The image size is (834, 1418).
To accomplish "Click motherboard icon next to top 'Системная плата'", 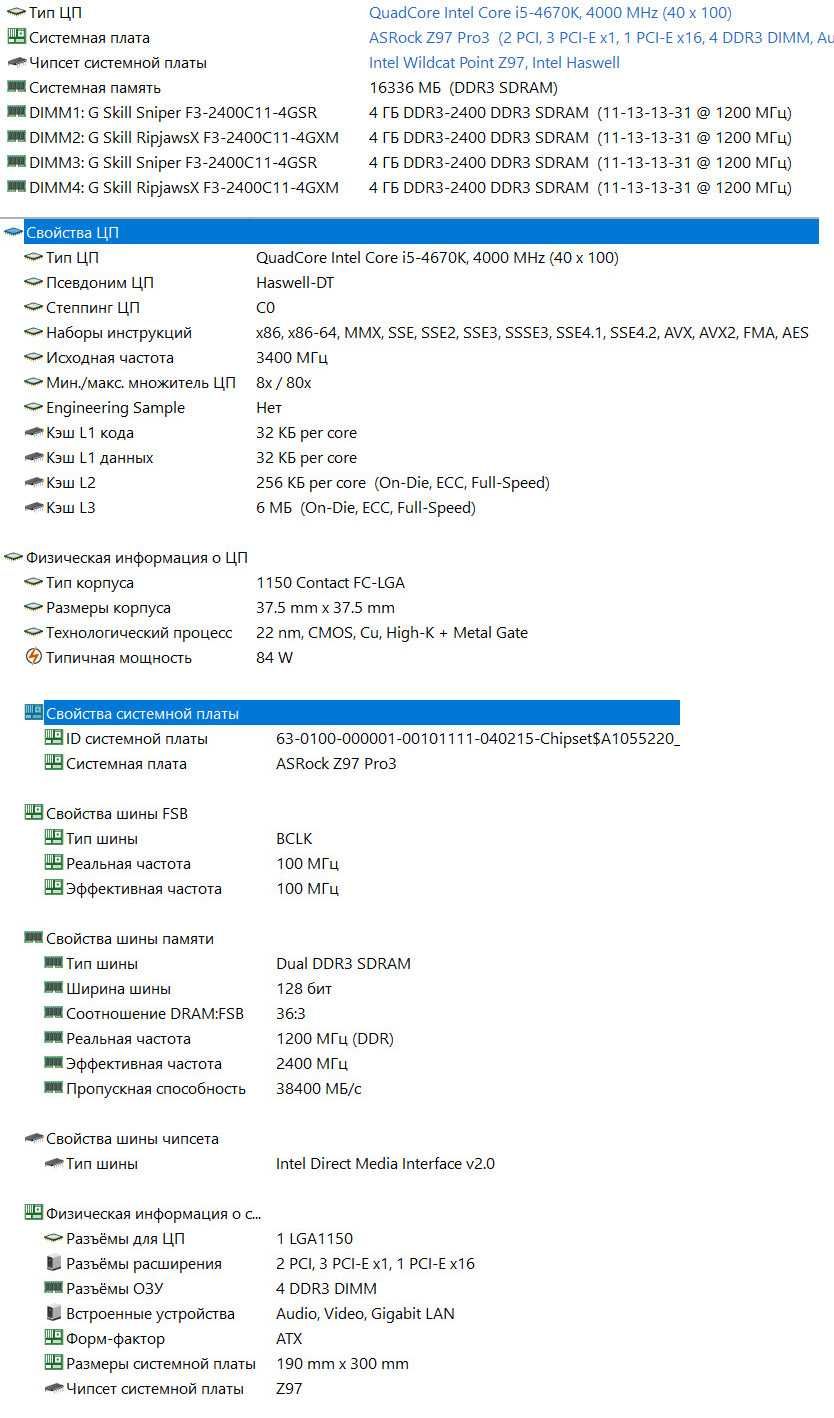I will click(15, 37).
